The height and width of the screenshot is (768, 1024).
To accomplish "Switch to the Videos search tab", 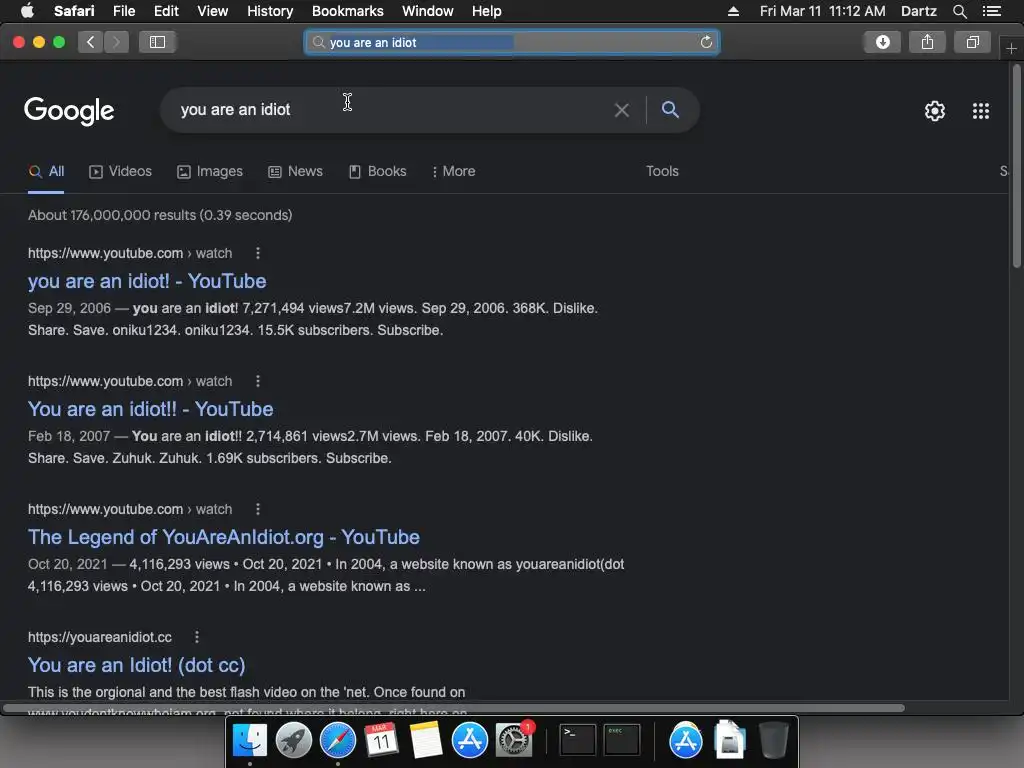I will (121, 172).
